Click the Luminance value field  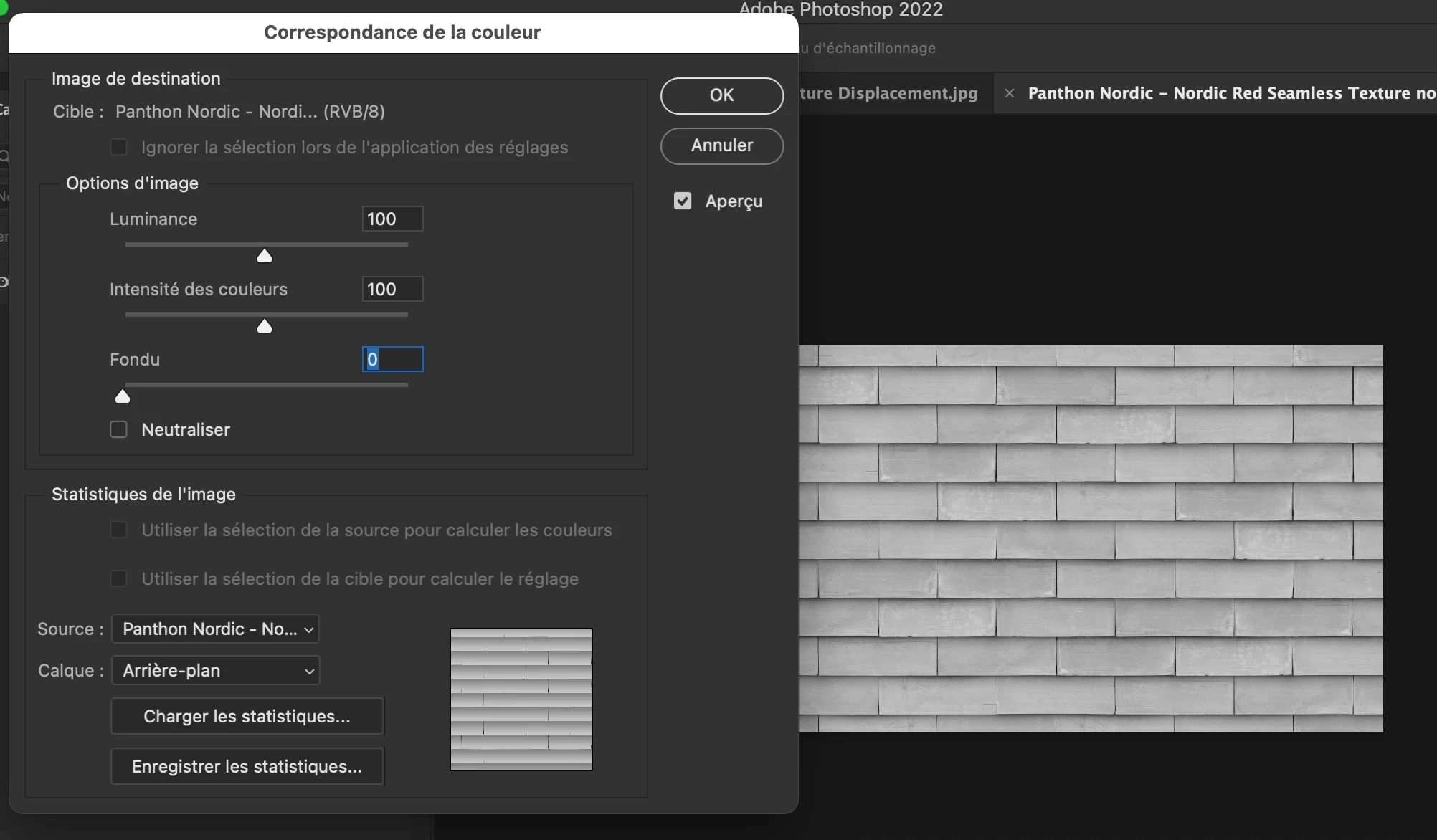pyautogui.click(x=392, y=219)
